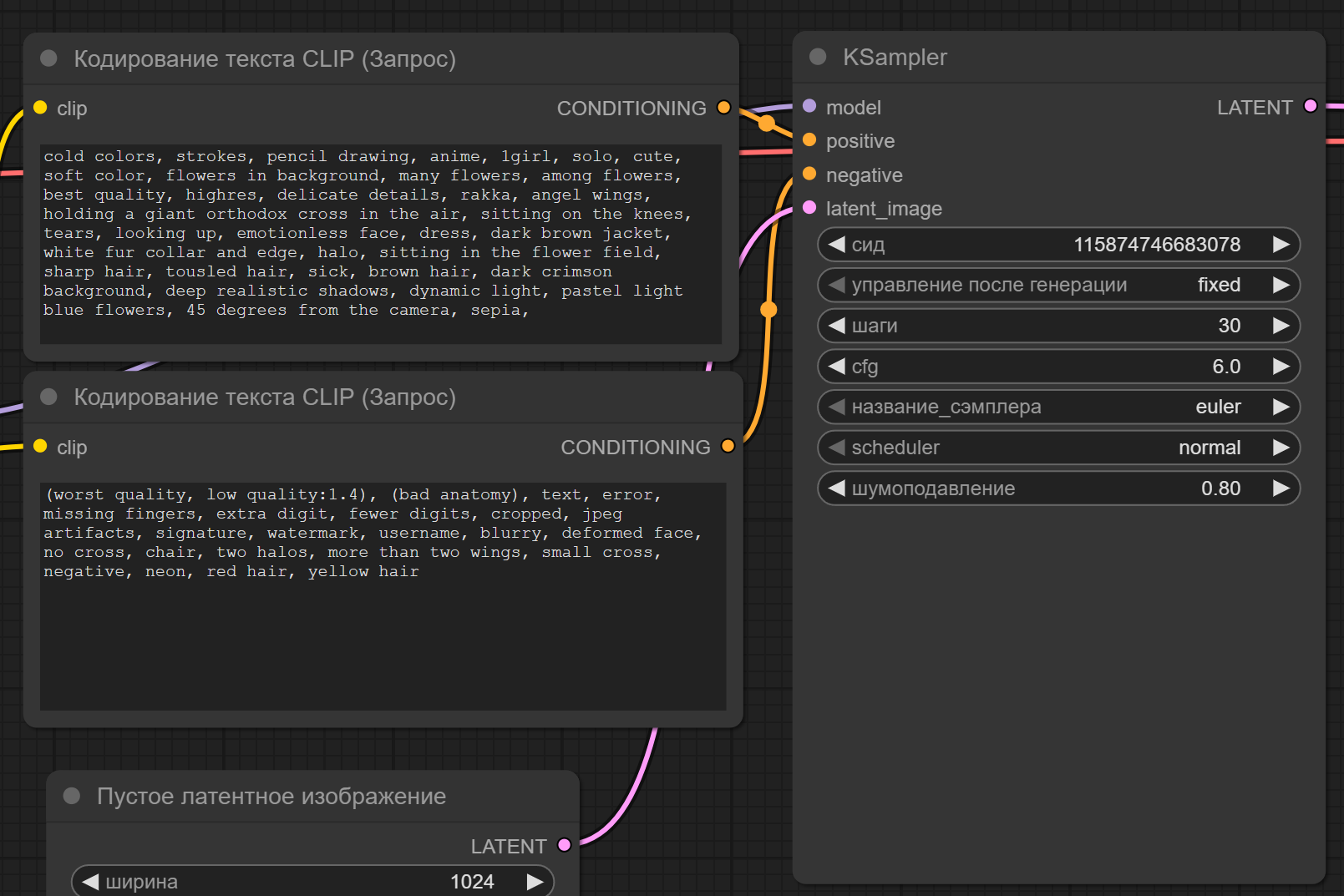
Task: Select next option for 'управление после генерации'
Action: coord(1281,286)
